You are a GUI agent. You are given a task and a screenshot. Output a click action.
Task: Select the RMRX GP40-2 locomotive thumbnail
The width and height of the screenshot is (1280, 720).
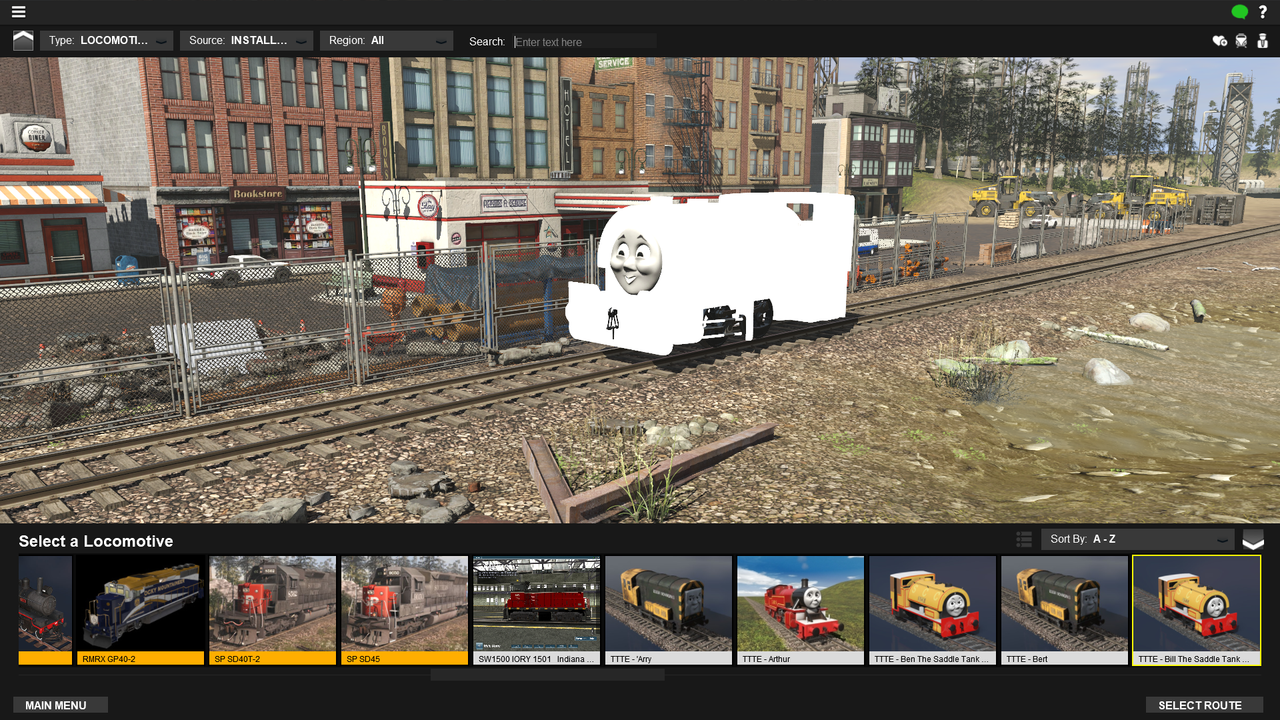pos(140,611)
